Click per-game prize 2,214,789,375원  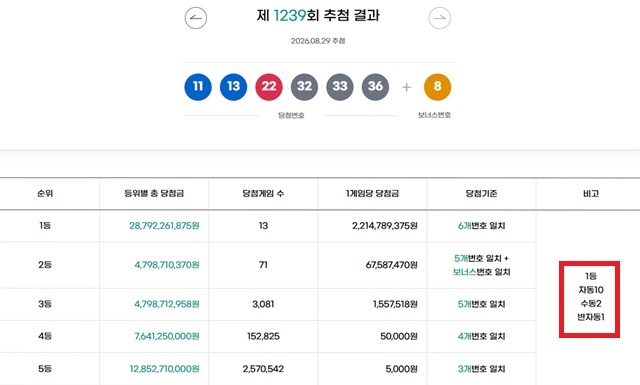(x=385, y=225)
